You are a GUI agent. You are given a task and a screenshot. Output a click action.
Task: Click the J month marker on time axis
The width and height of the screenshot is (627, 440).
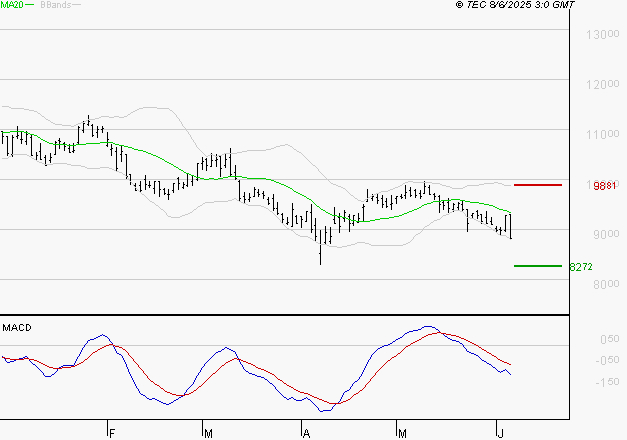point(501,432)
